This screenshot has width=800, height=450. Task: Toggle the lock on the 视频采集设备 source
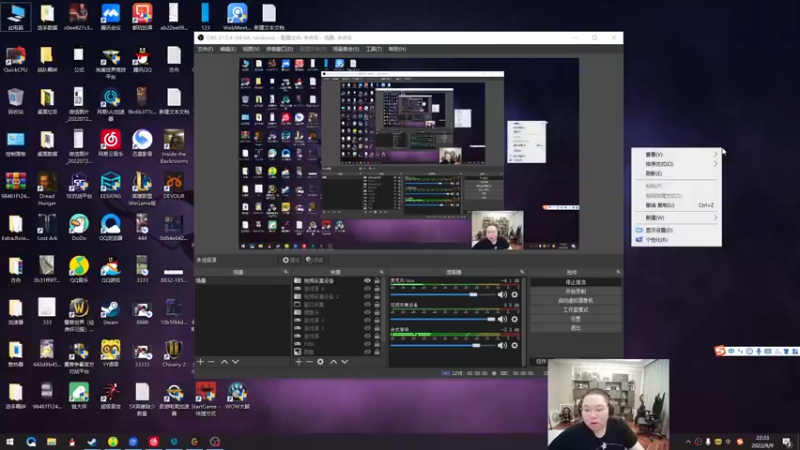pos(377,281)
